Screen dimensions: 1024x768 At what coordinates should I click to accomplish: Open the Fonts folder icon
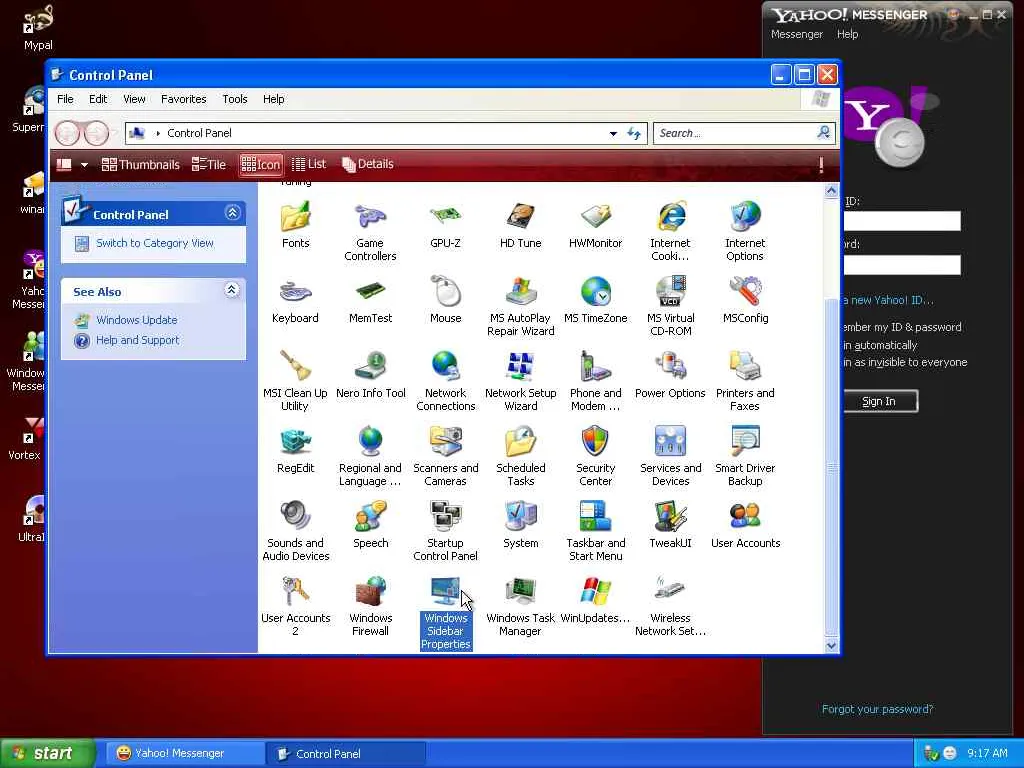(295, 218)
